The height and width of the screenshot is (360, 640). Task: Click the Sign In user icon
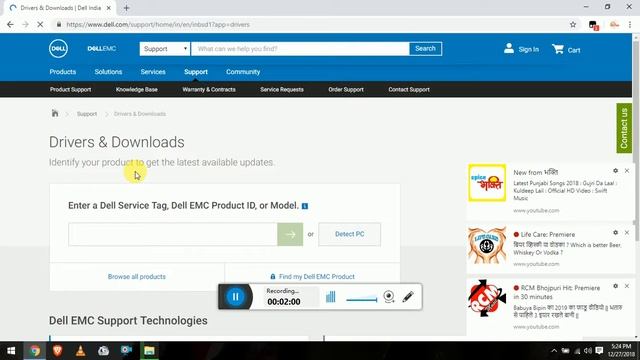509,49
